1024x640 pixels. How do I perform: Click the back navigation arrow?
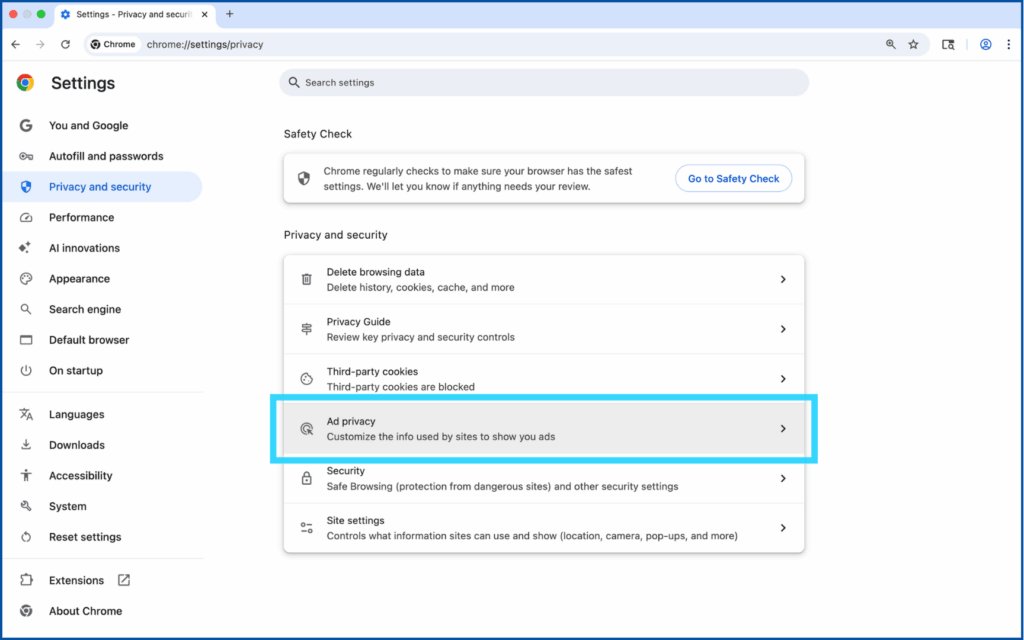tap(16, 44)
